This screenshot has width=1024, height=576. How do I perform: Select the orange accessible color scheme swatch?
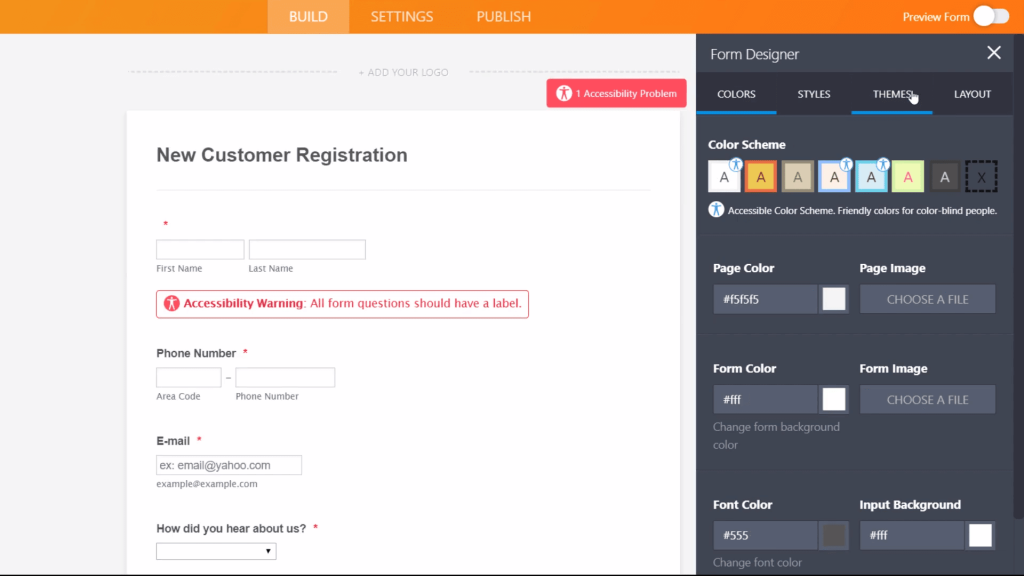(761, 176)
